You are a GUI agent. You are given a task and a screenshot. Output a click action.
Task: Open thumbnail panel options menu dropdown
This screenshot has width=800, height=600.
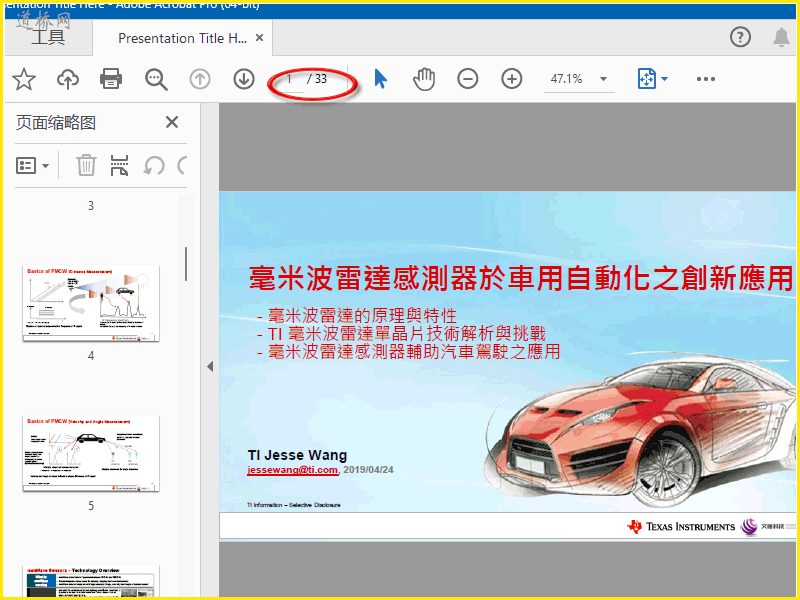[x=33, y=165]
